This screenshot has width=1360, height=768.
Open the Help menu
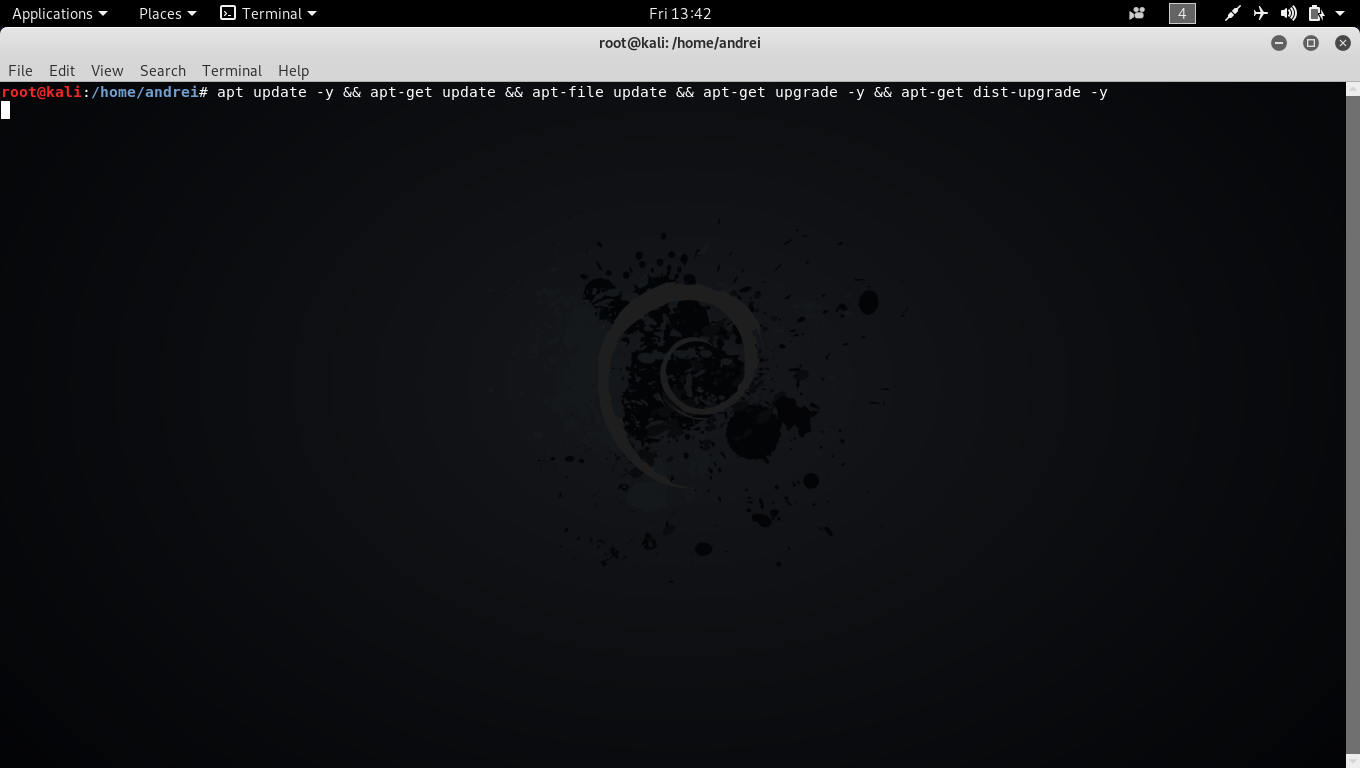pyautogui.click(x=293, y=70)
